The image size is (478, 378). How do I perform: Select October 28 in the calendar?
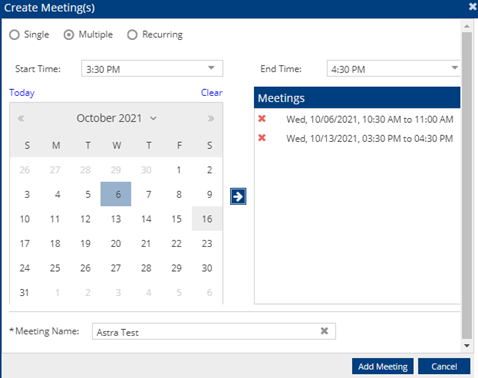coord(146,268)
